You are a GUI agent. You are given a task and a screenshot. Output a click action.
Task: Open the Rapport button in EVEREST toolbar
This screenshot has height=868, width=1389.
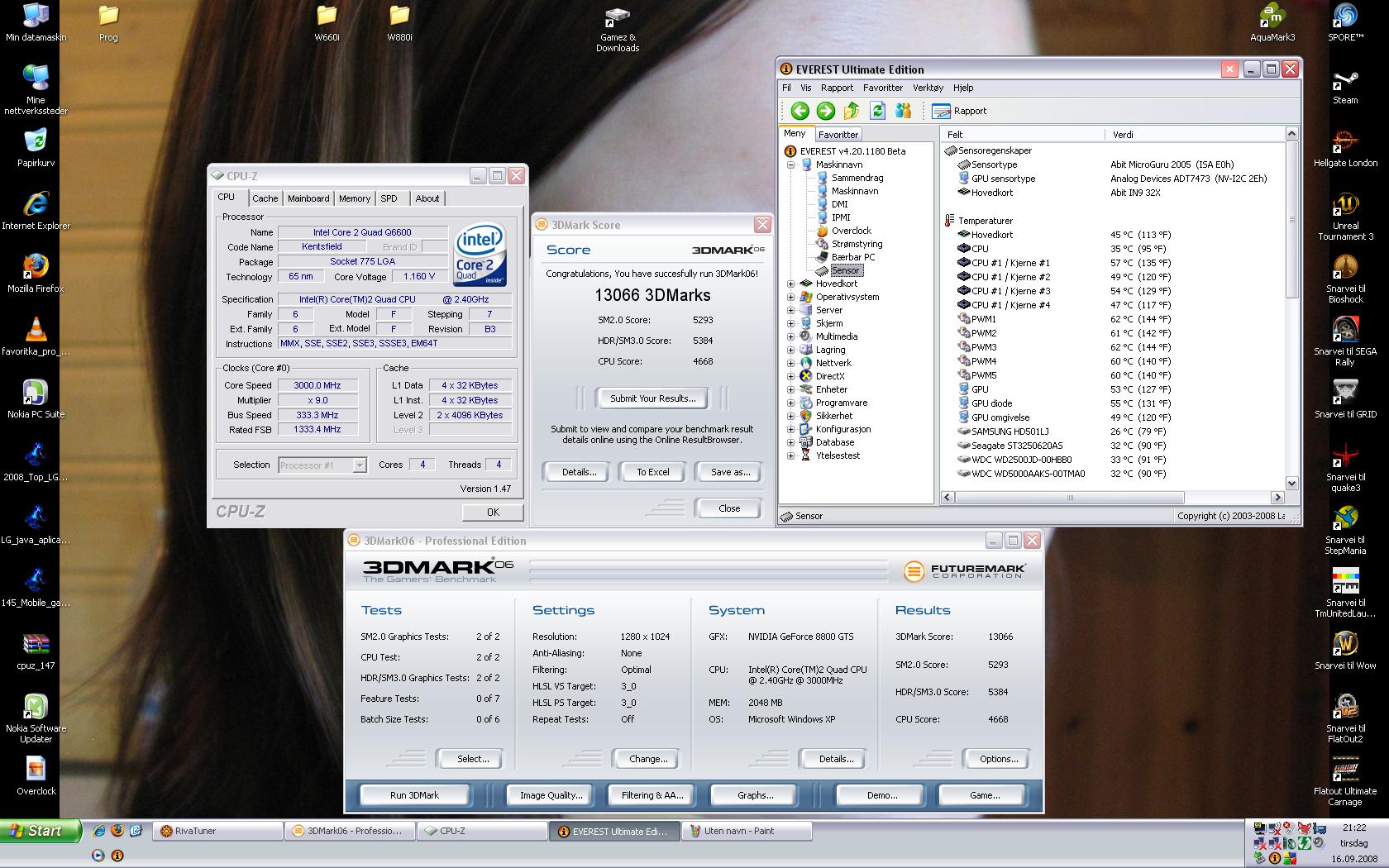point(959,111)
